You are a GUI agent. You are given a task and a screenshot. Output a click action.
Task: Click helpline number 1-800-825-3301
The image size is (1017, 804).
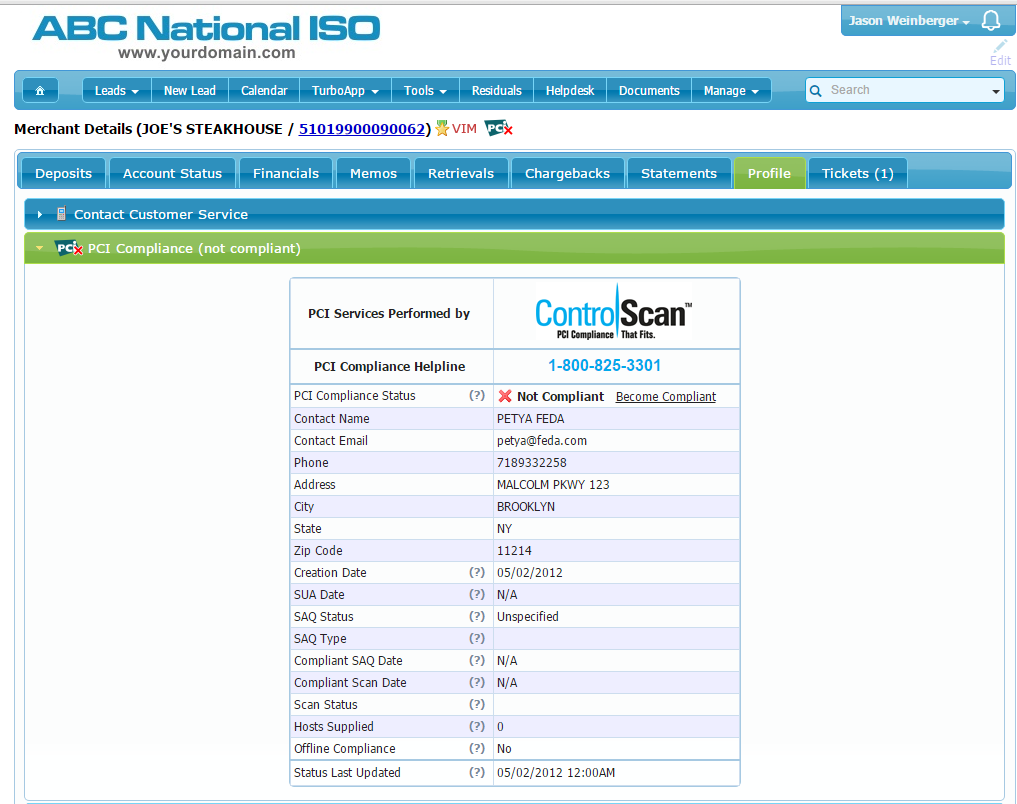point(604,365)
